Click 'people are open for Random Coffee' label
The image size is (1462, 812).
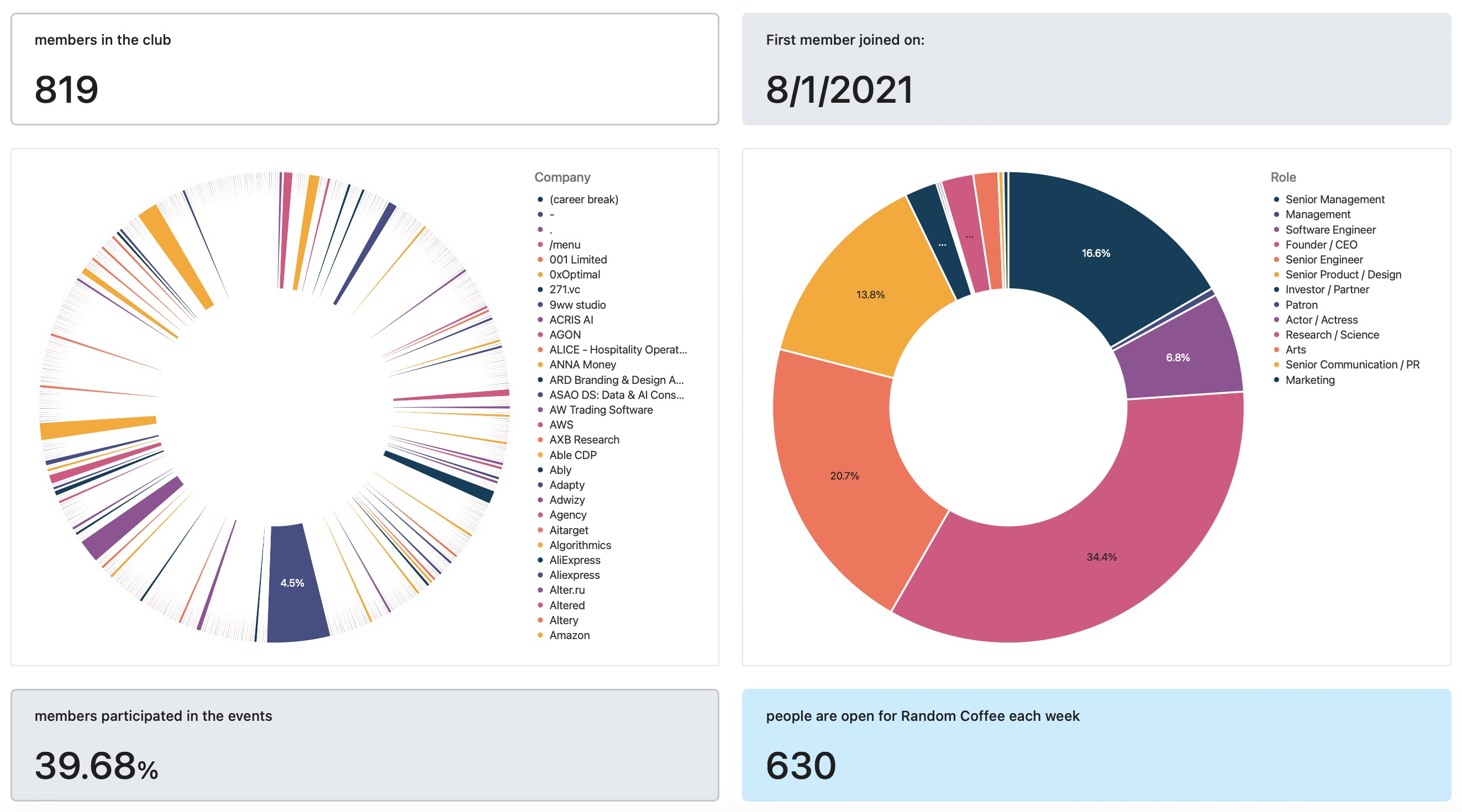tap(923, 715)
